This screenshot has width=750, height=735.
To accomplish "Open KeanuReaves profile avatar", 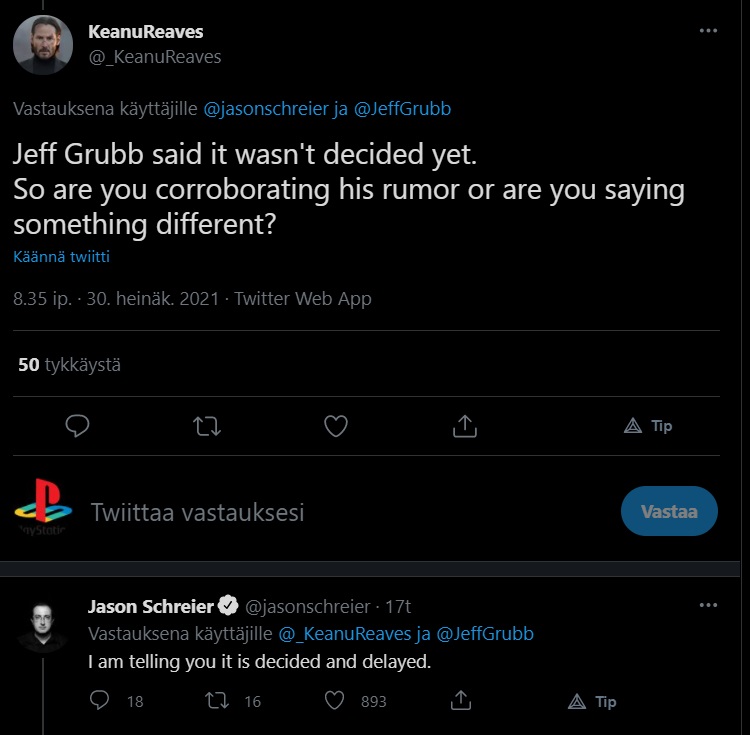I will [x=42, y=45].
